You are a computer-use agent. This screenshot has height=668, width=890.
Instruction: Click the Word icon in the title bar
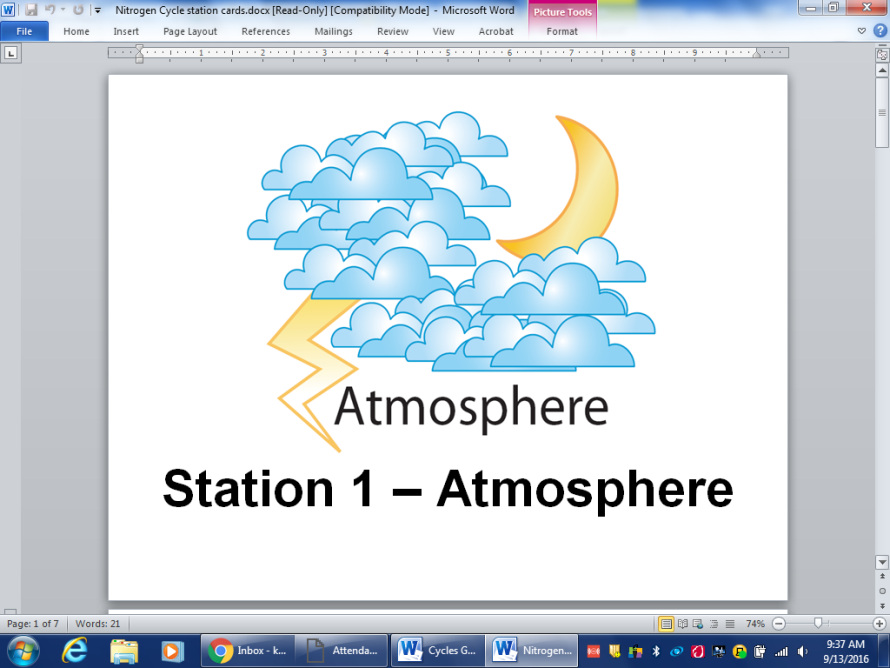[9, 9]
